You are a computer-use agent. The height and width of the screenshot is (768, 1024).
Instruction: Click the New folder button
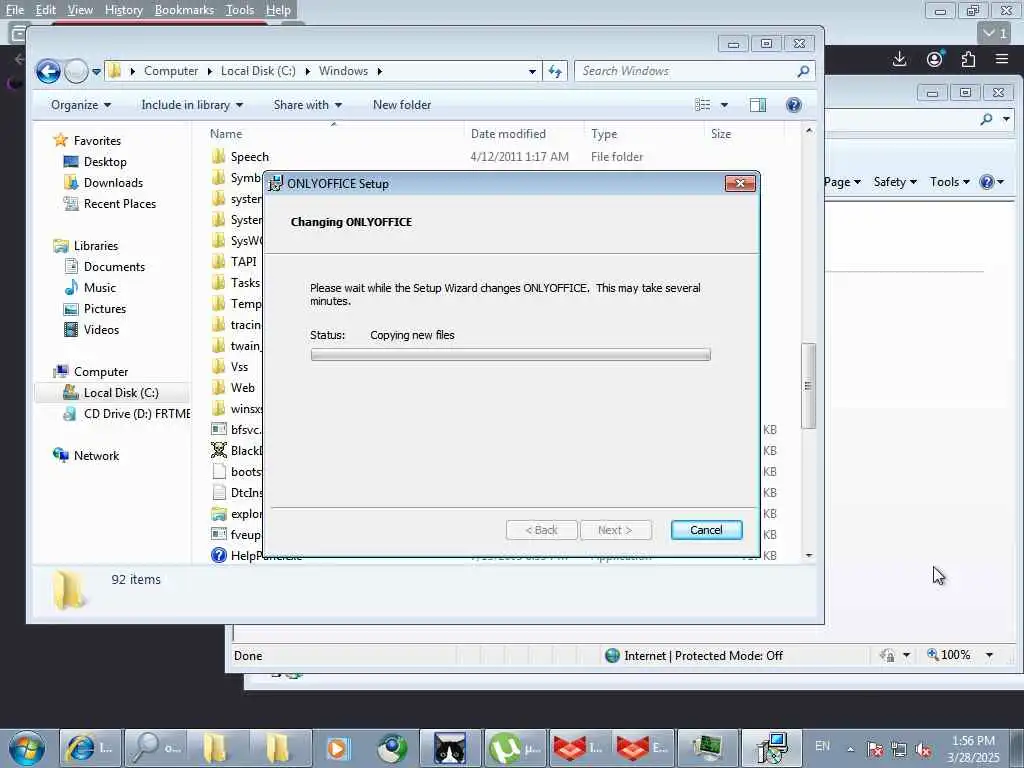click(x=402, y=105)
